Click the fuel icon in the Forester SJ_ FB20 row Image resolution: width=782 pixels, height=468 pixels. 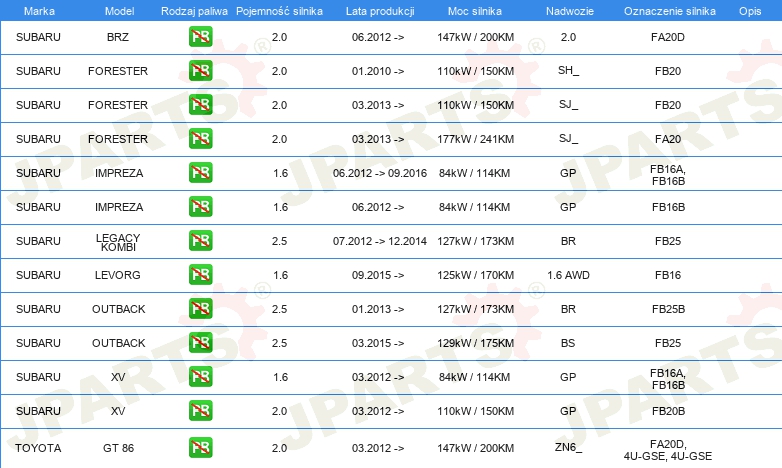[x=200, y=104]
